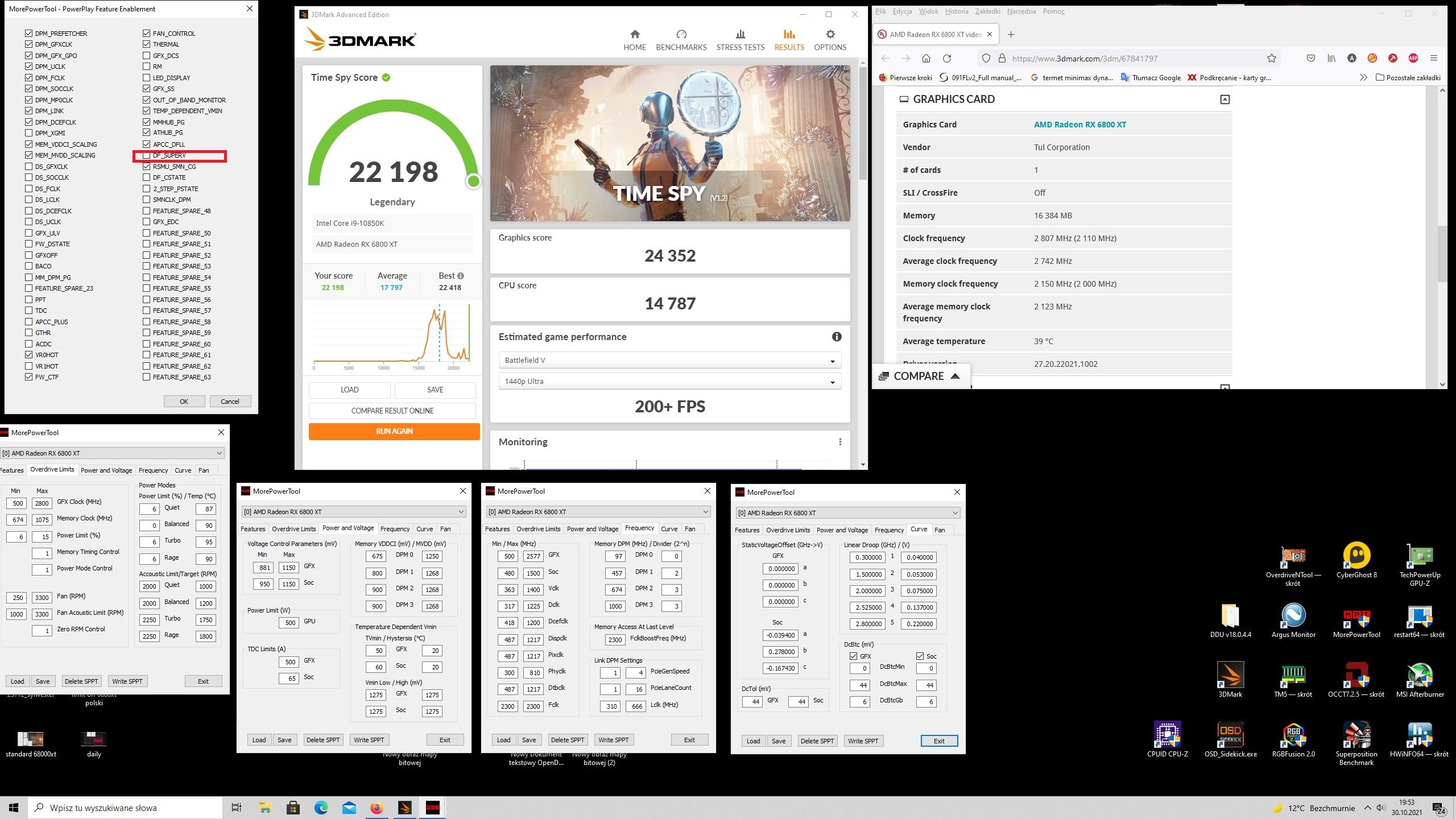Open the 1440p Ultra resolution dropdown
The width and height of the screenshot is (1456, 819).
tap(669, 382)
